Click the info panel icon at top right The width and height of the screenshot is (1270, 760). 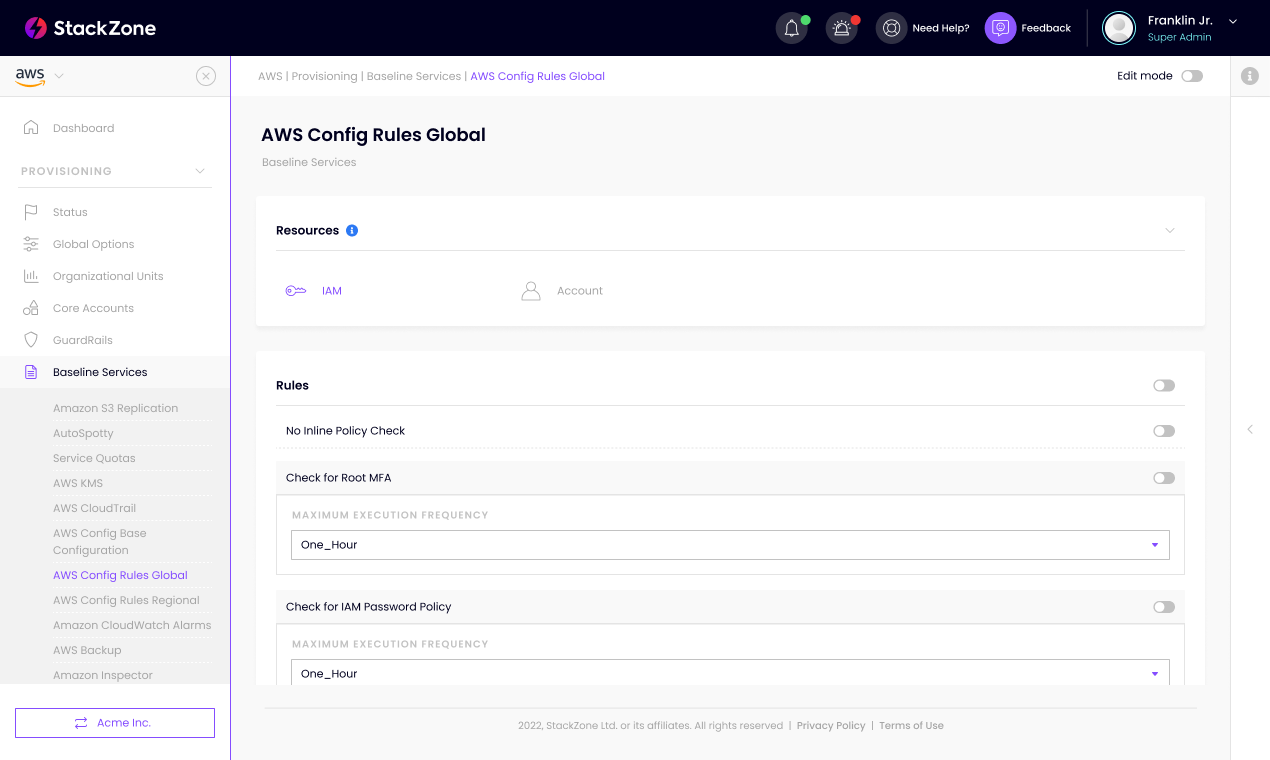tap(1249, 76)
